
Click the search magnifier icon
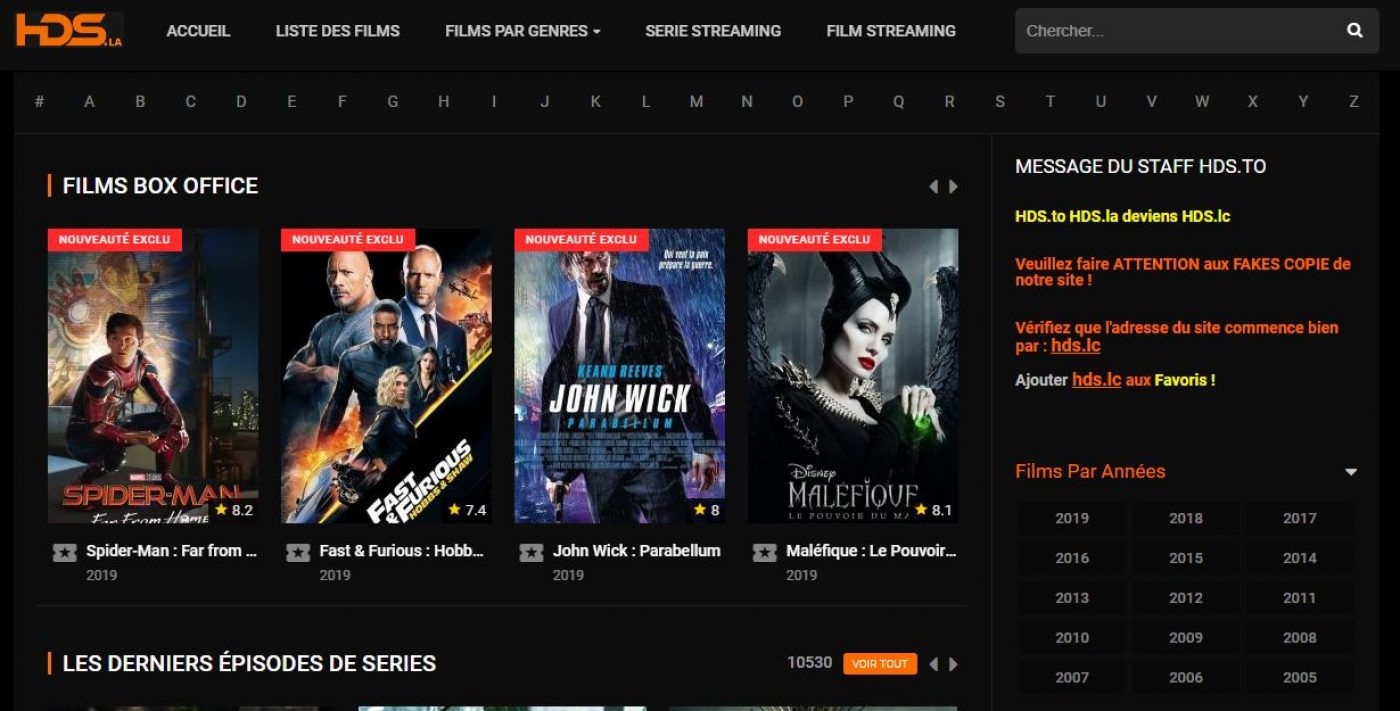tap(1355, 31)
